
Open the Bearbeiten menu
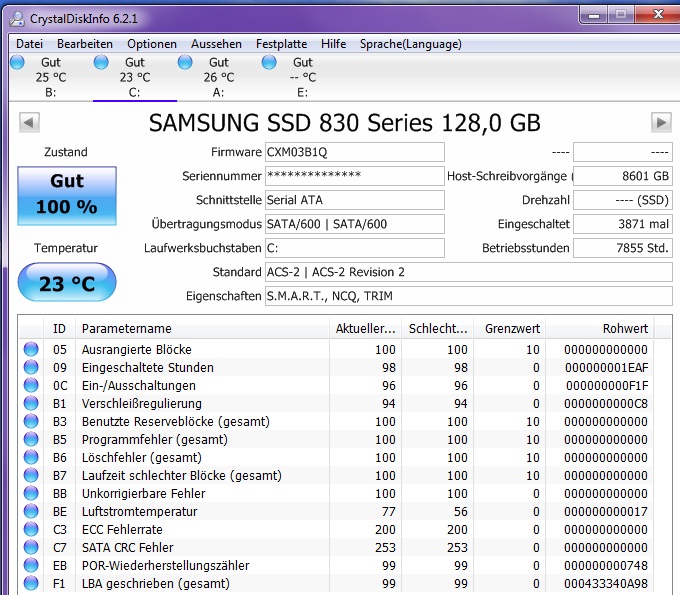coord(85,44)
